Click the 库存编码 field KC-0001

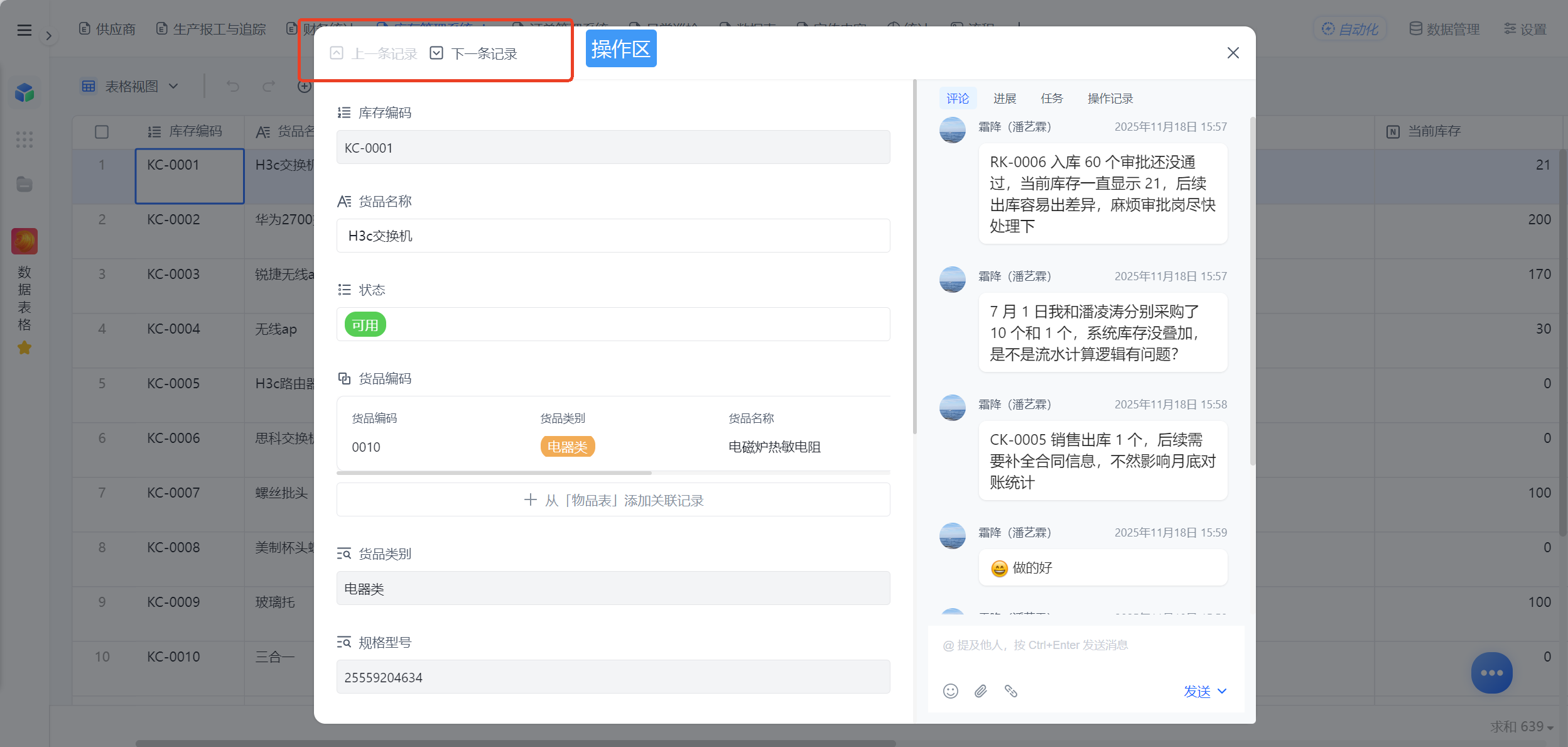[614, 148]
